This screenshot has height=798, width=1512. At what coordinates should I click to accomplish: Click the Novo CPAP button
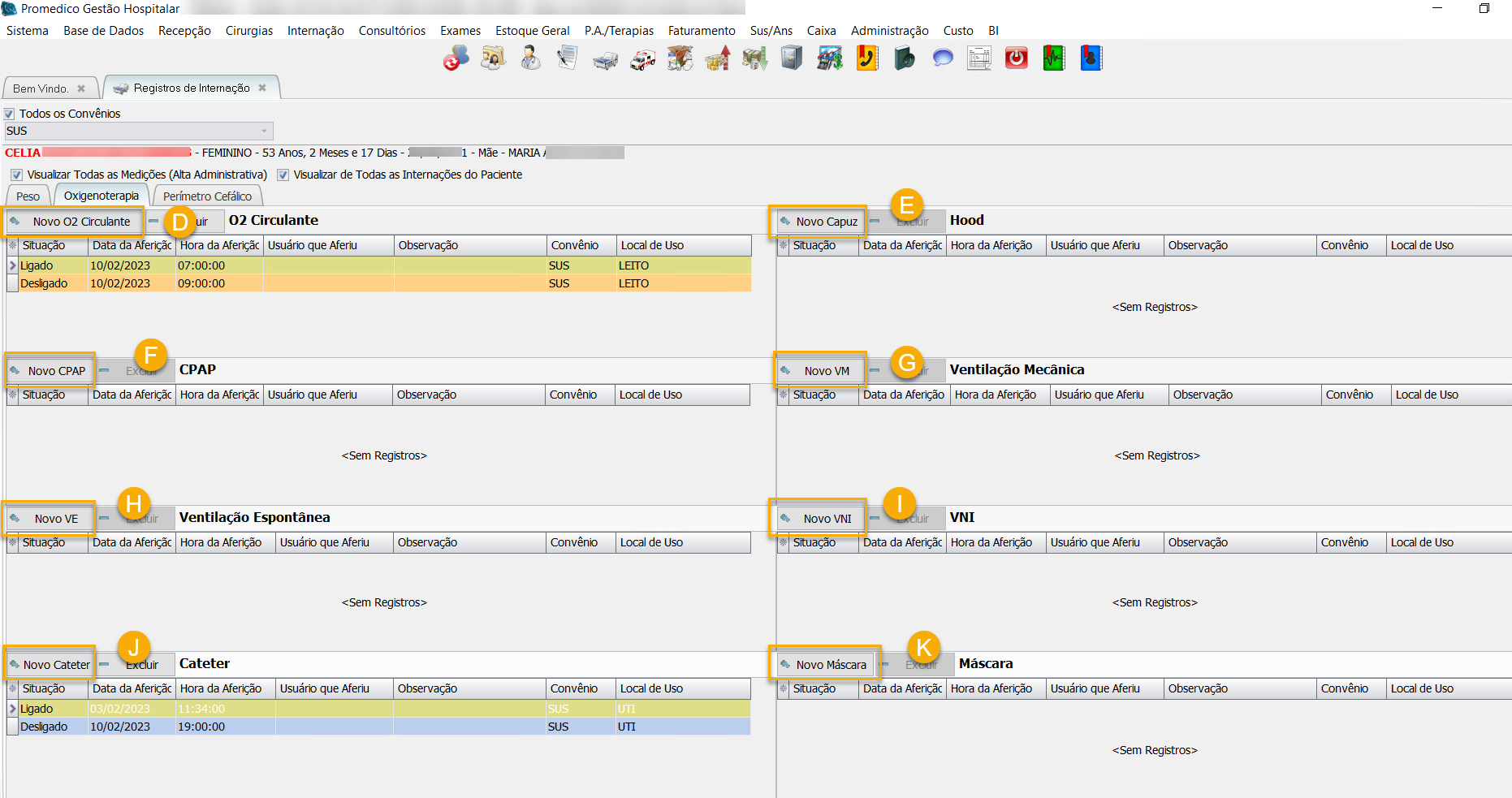pyautogui.click(x=50, y=371)
